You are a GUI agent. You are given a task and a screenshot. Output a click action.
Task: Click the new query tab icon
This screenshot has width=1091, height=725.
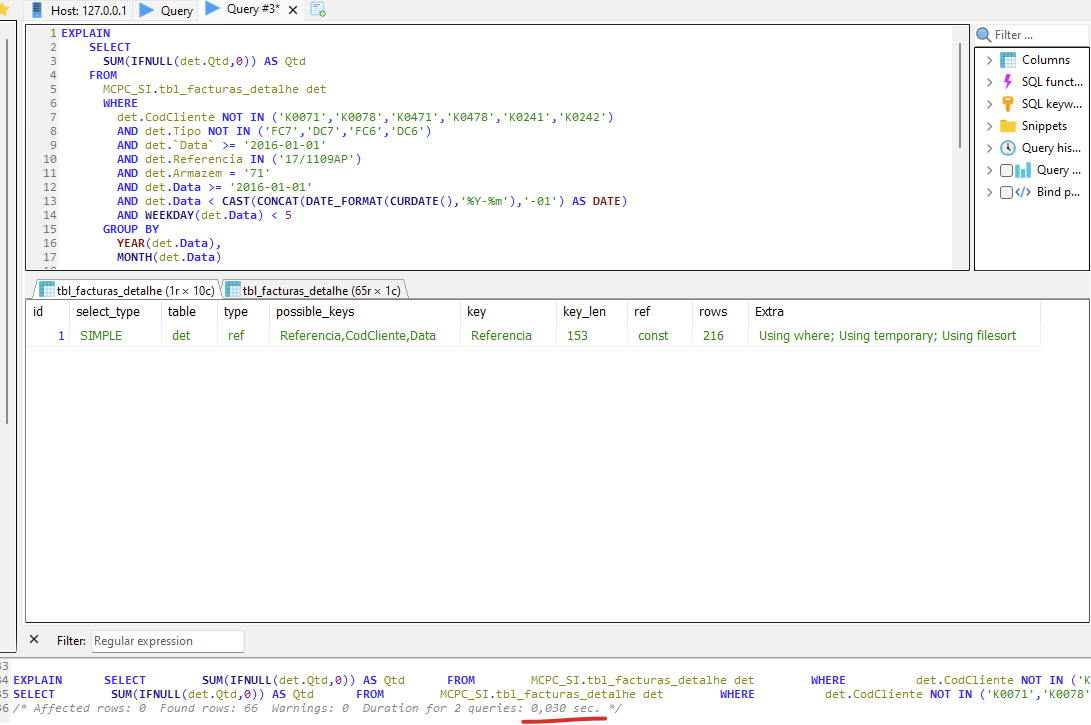pos(318,10)
